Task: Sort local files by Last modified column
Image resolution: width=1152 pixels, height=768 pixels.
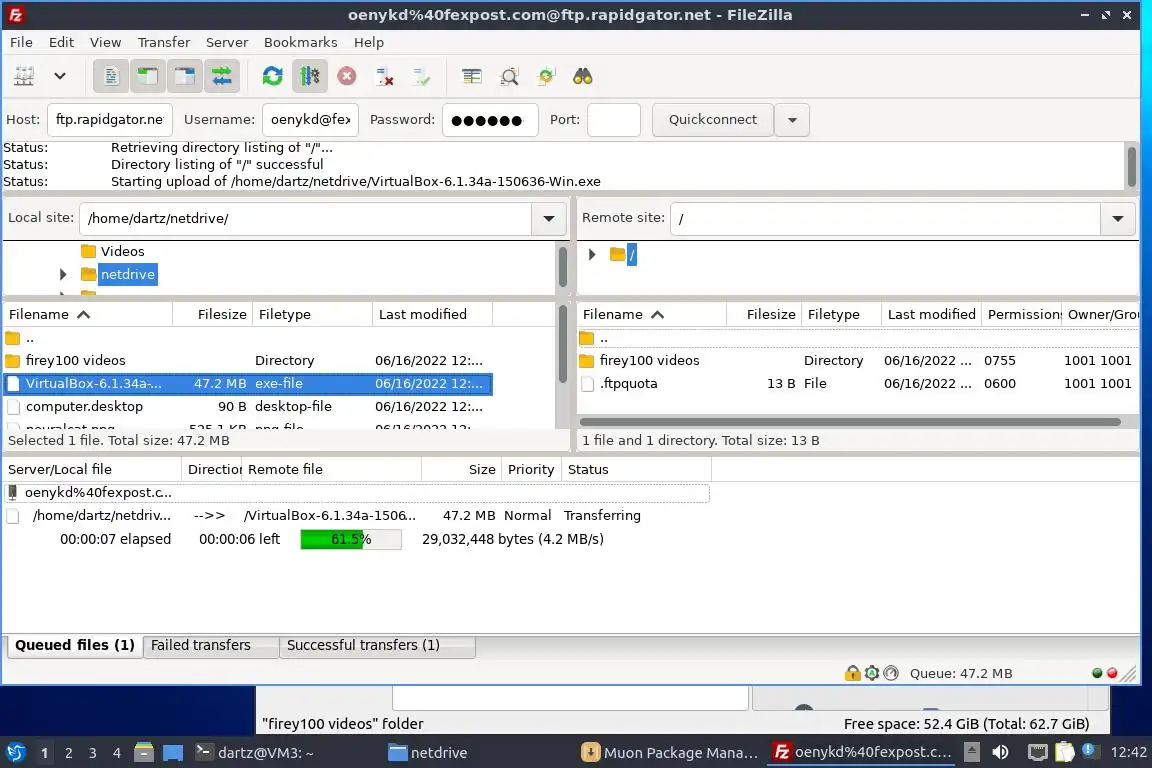Action: (x=432, y=315)
